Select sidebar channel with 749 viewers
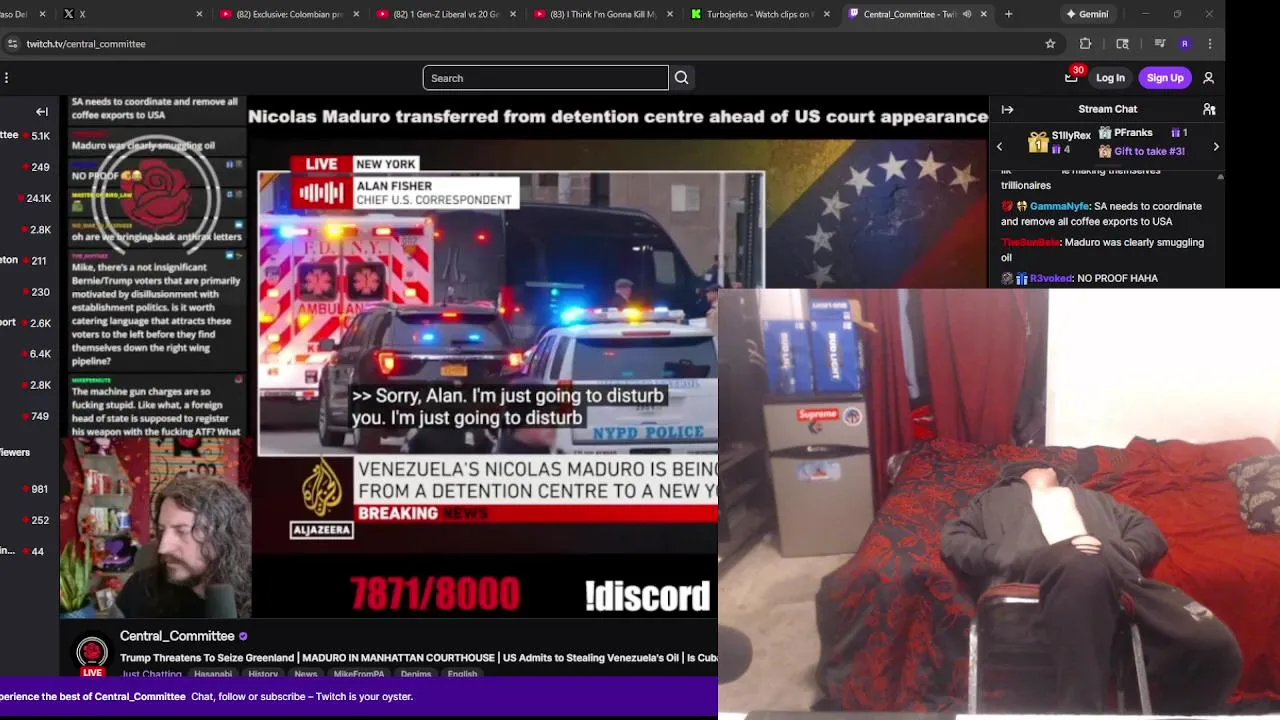 tap(30, 417)
